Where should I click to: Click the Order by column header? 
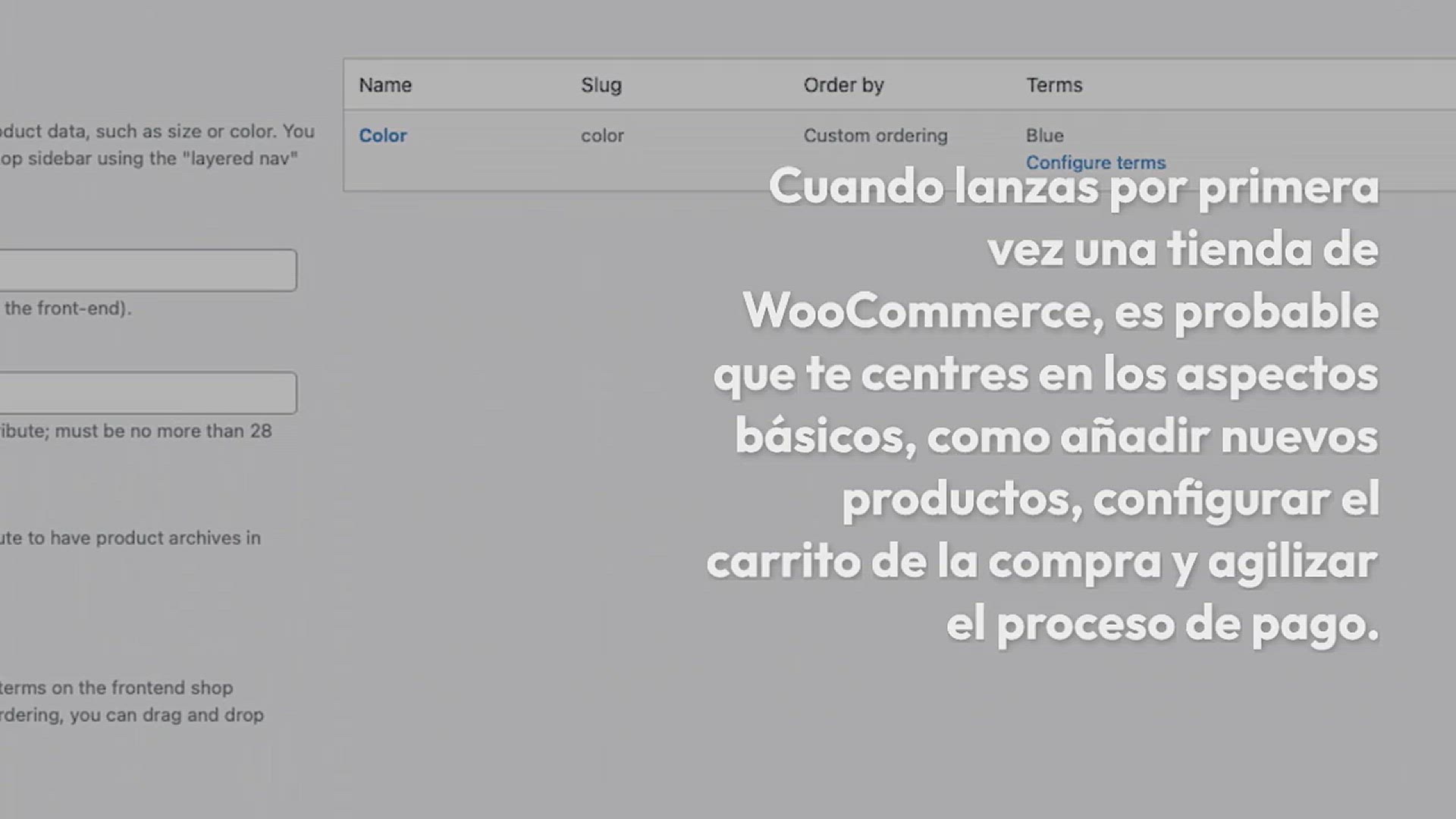[843, 85]
